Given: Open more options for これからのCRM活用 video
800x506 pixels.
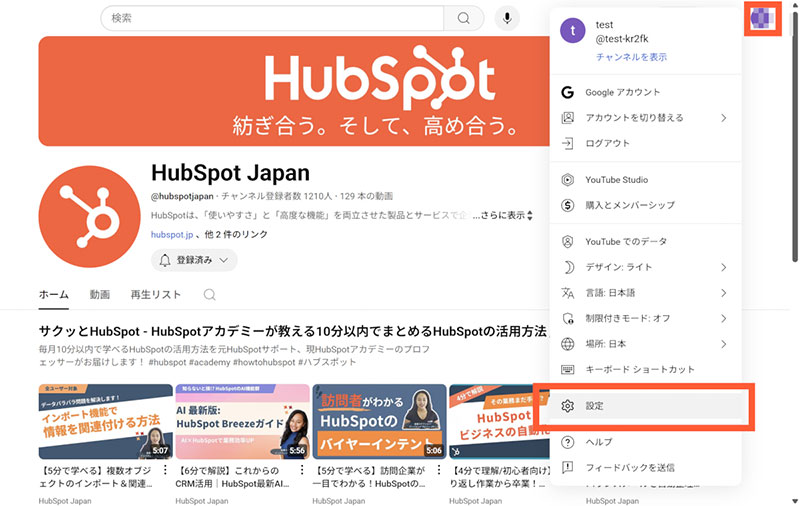Looking at the screenshot, I should 302,470.
